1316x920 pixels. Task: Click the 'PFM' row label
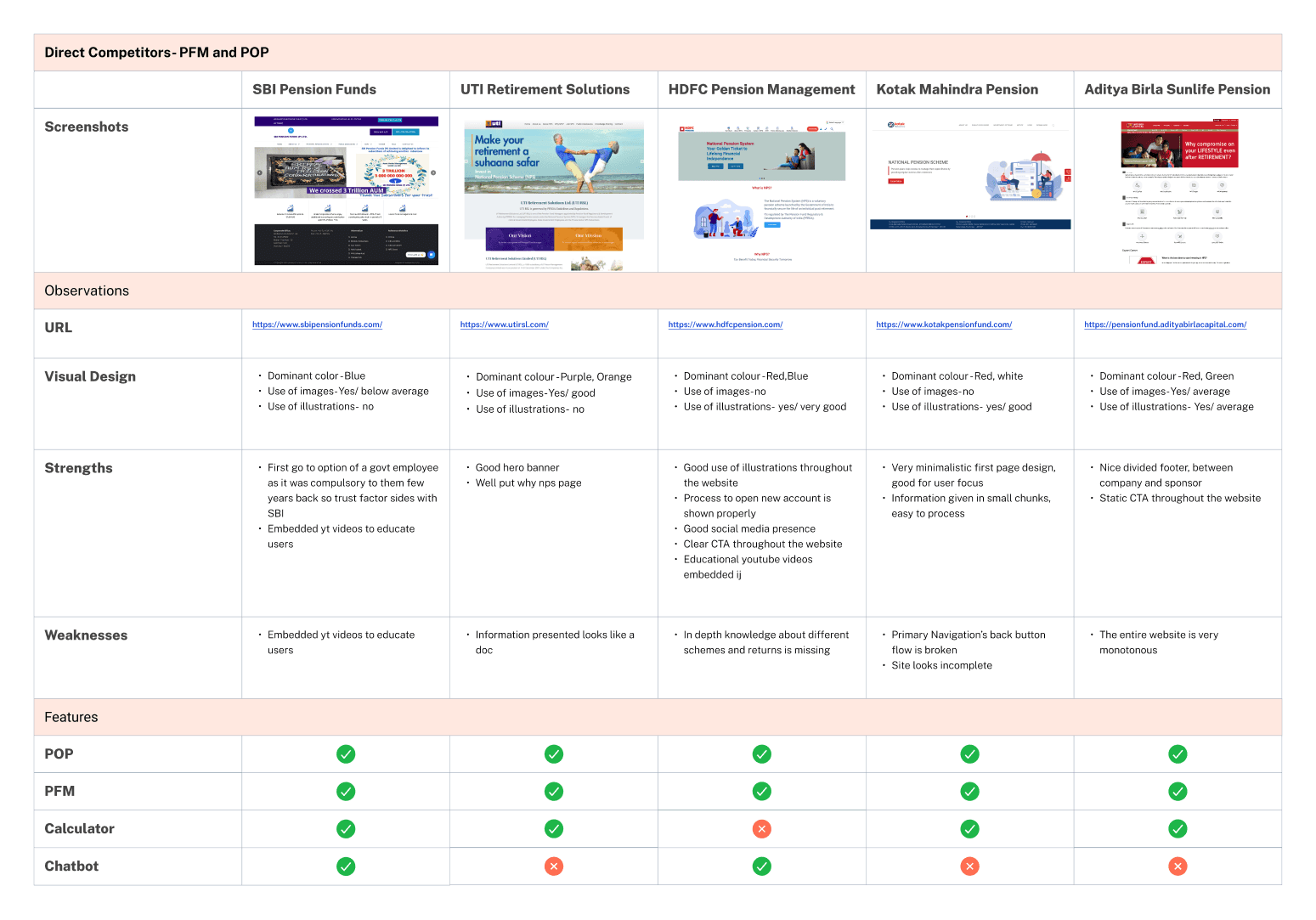59,792
